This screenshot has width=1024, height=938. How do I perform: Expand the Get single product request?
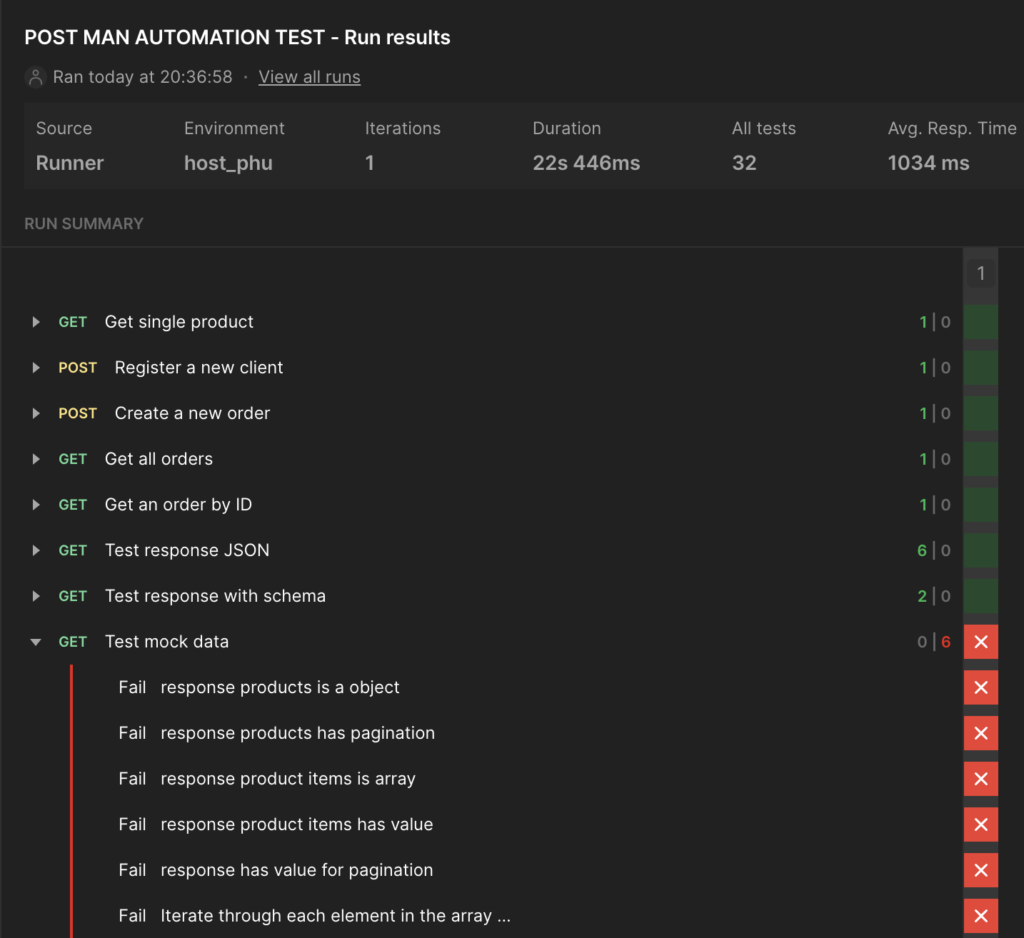point(36,321)
